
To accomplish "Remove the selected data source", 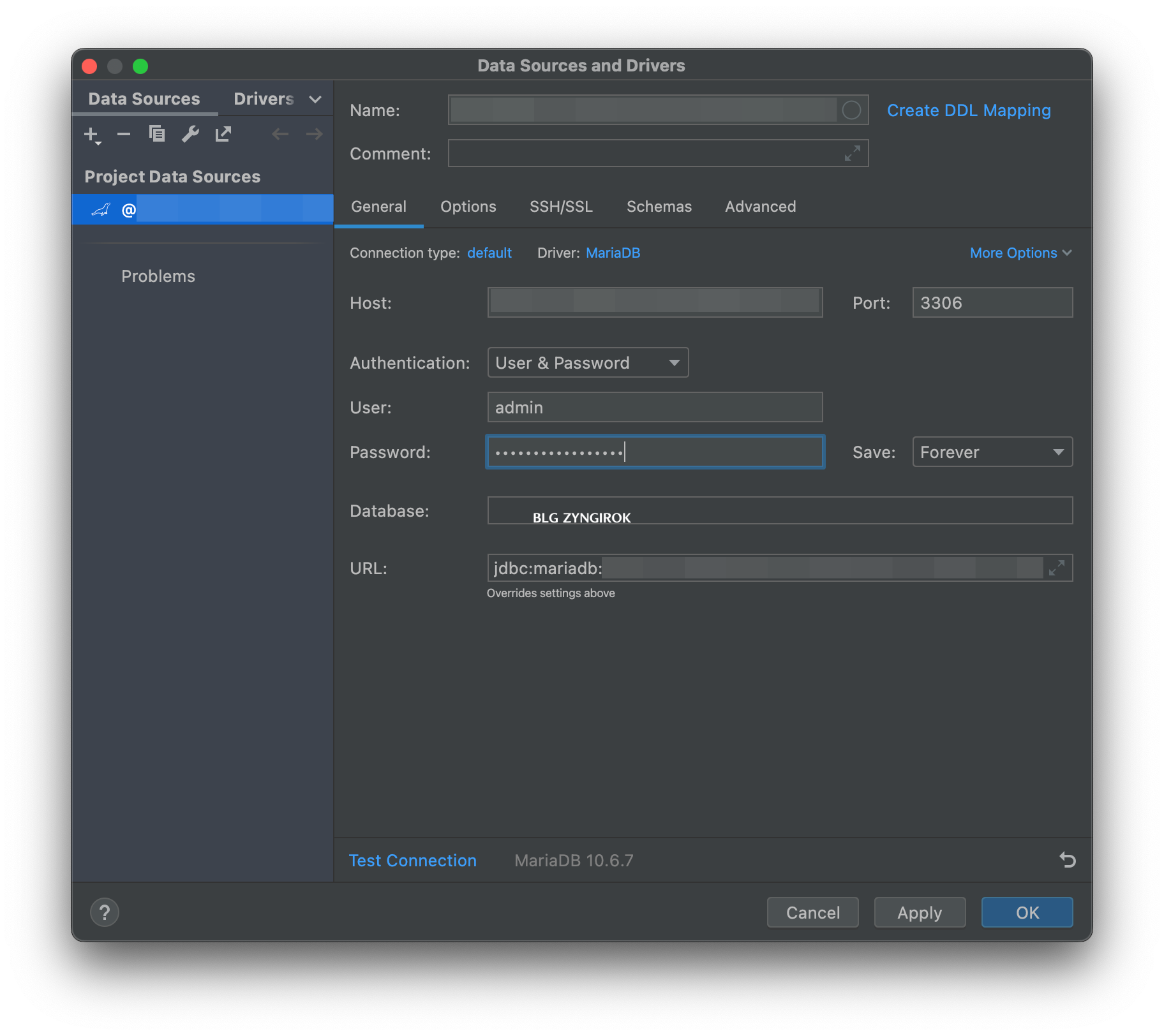I will pyautogui.click(x=124, y=134).
